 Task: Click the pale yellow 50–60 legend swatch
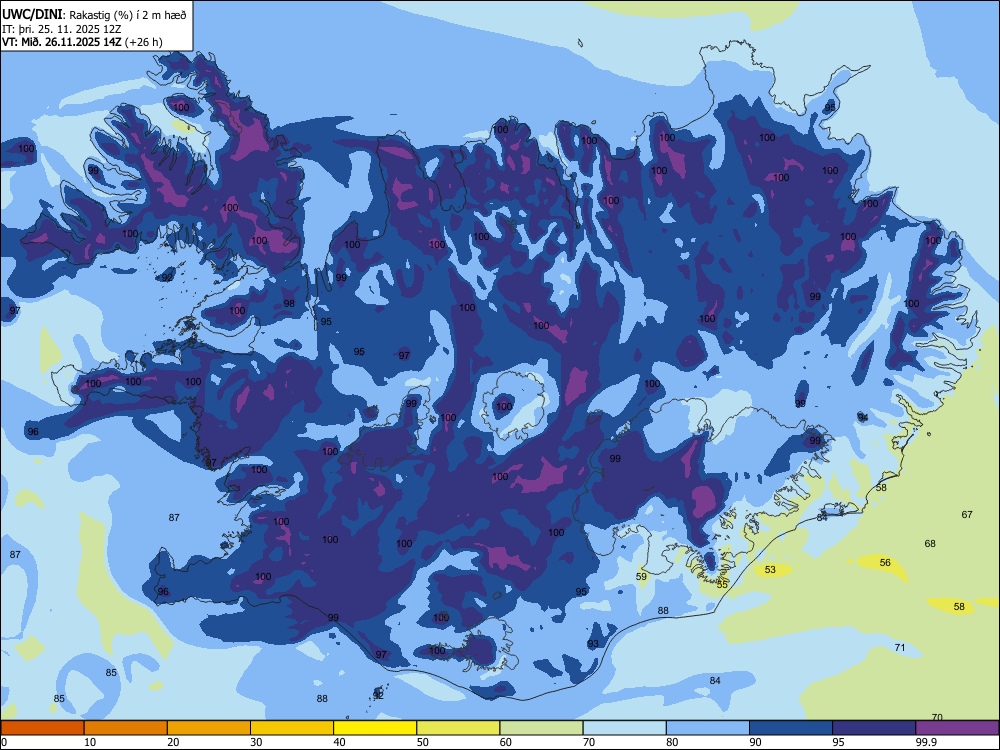point(459,728)
